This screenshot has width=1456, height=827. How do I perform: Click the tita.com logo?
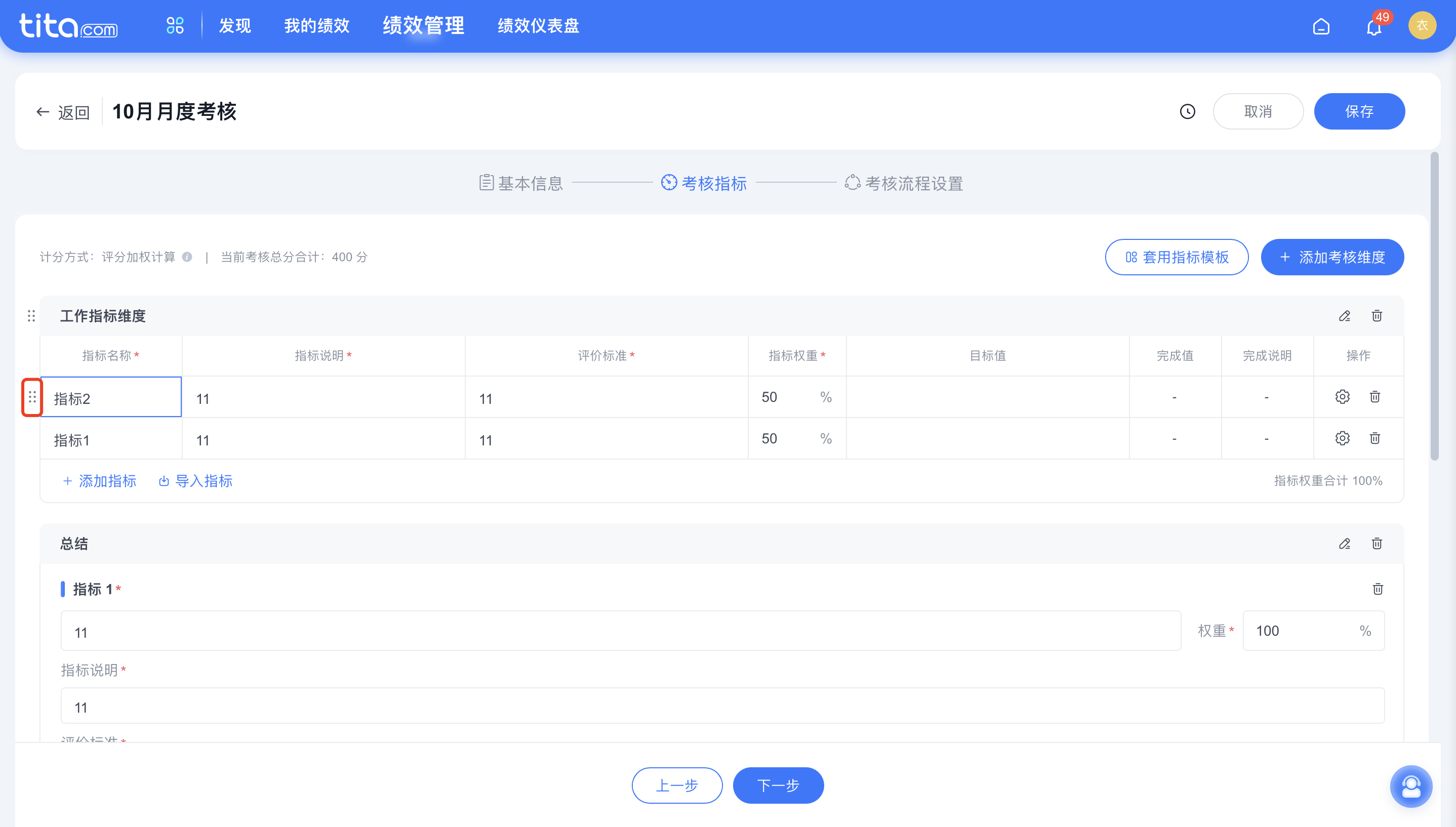(68, 26)
